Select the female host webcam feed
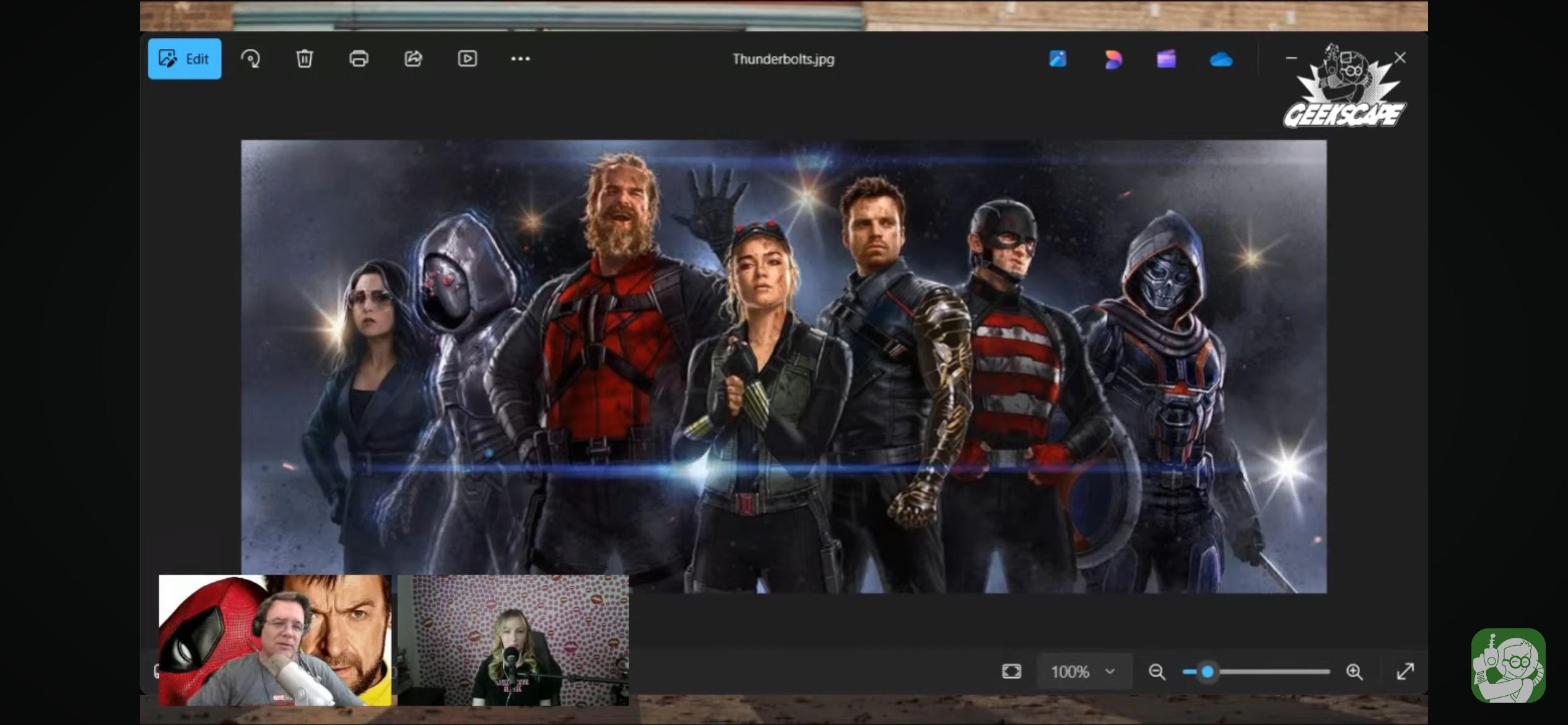 click(x=513, y=640)
